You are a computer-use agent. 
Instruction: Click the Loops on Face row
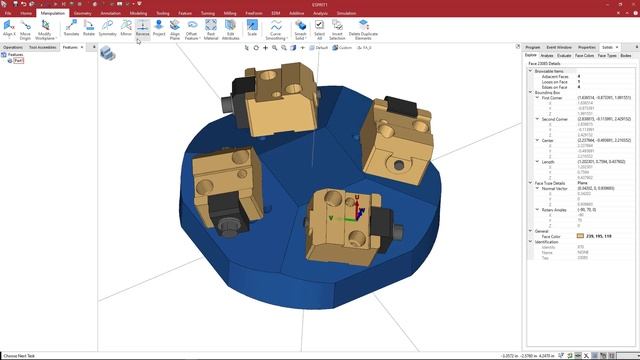[582, 82]
